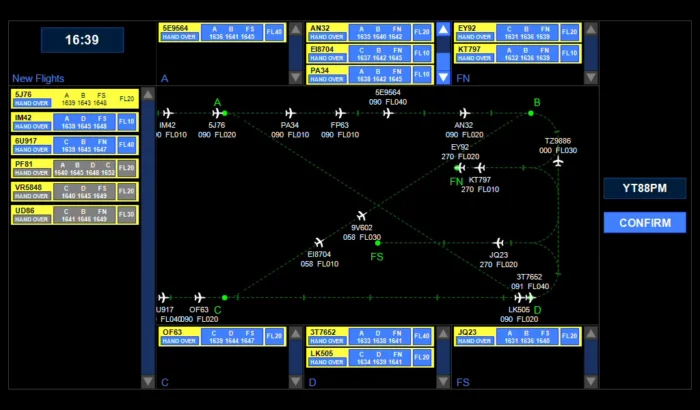The image size is (700, 410).
Task: Click highlighted down arrow beside PA34 strip
Action: click(x=443, y=77)
